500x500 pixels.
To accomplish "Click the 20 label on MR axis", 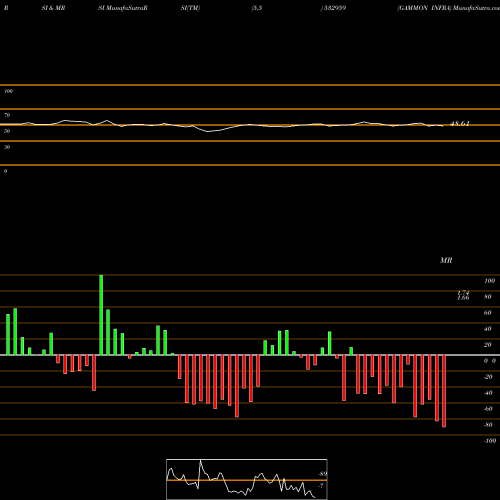I will (488, 345).
